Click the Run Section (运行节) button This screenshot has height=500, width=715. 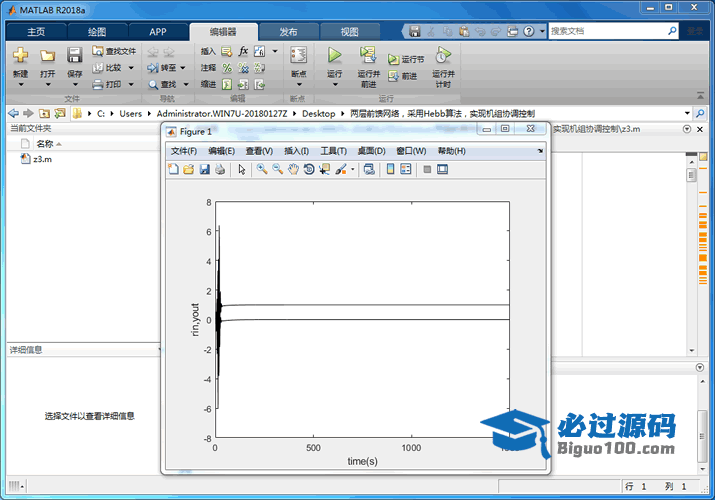click(406, 59)
